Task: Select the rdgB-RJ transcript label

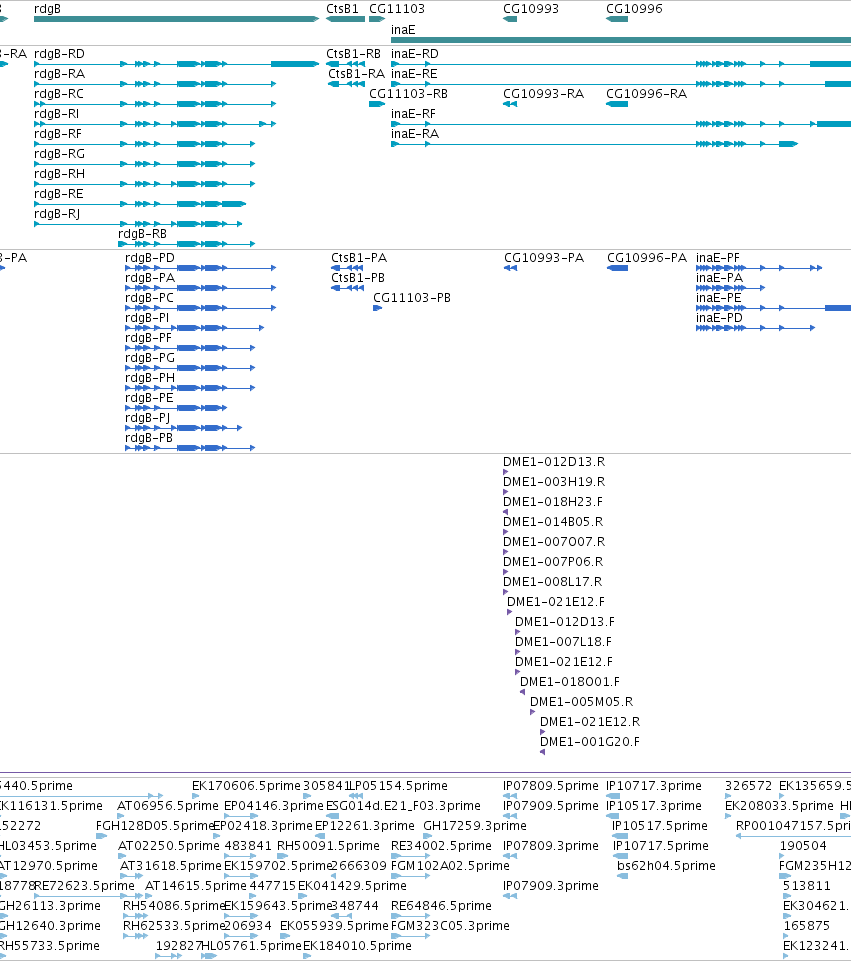Action: [x=57, y=214]
